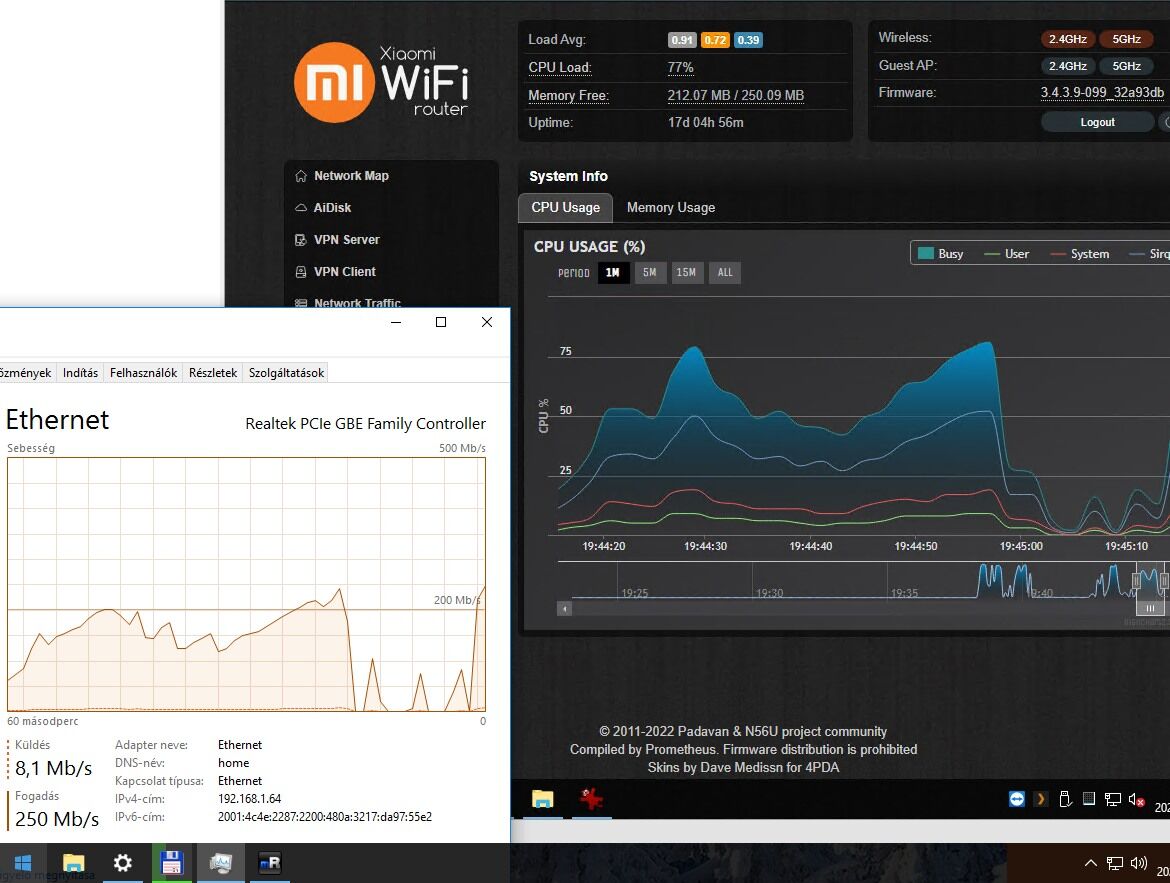Click TeamViewer tray icon in remote taskbar
The image size is (1170, 883).
[x=1017, y=799]
